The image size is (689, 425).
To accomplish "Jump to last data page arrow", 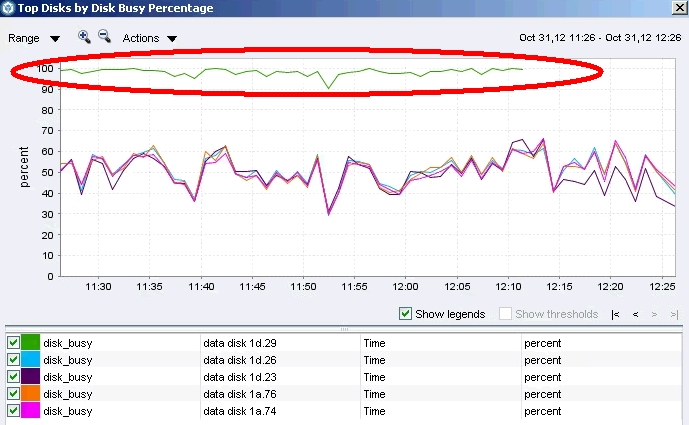I will coord(674,314).
